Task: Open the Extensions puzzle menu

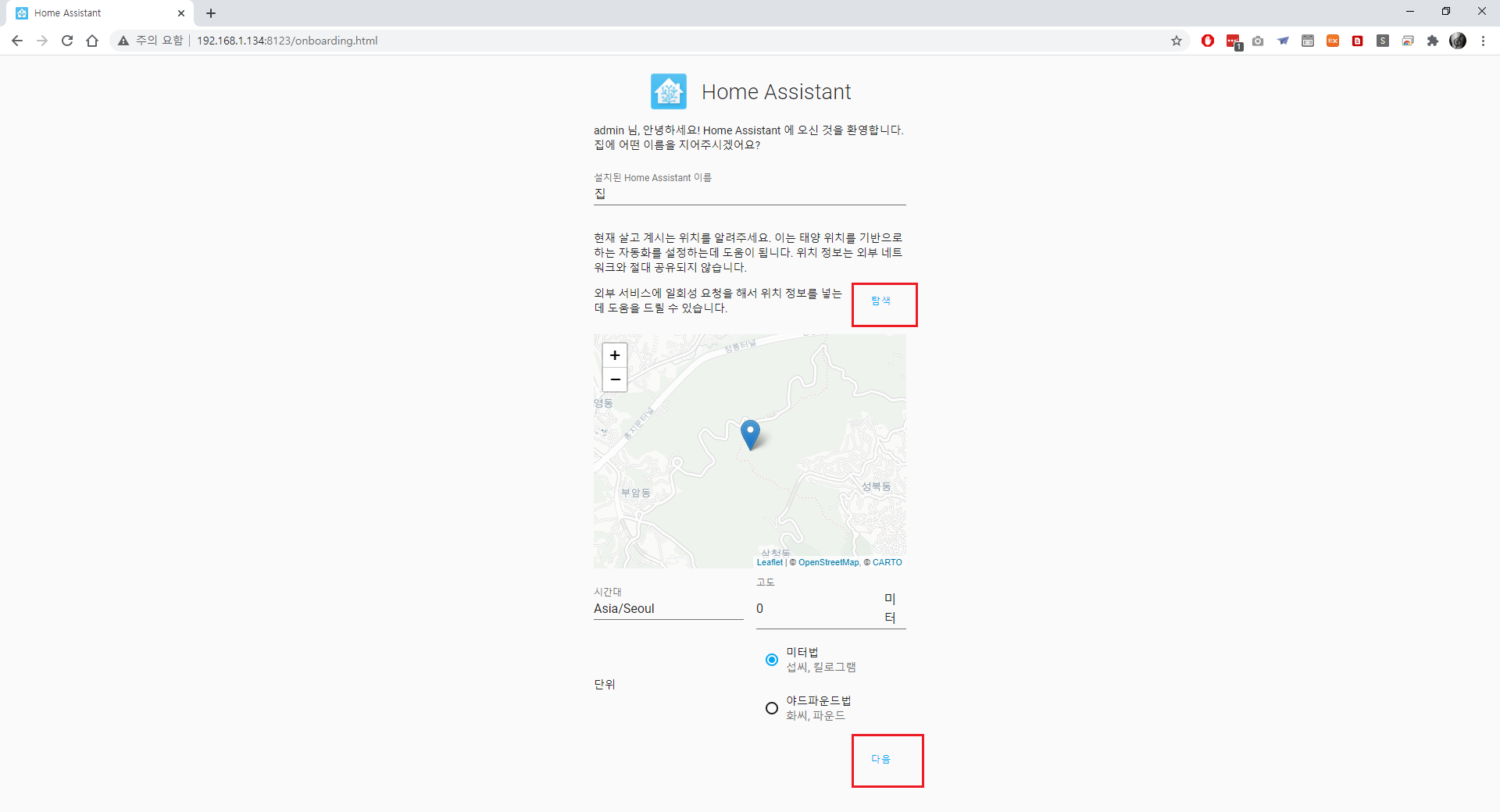Action: [x=1433, y=41]
